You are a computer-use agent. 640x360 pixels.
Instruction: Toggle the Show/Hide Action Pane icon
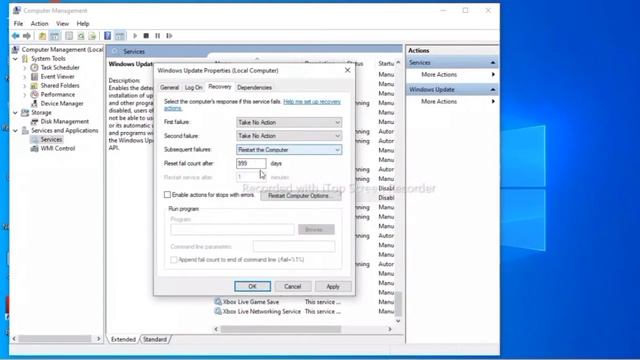120,36
